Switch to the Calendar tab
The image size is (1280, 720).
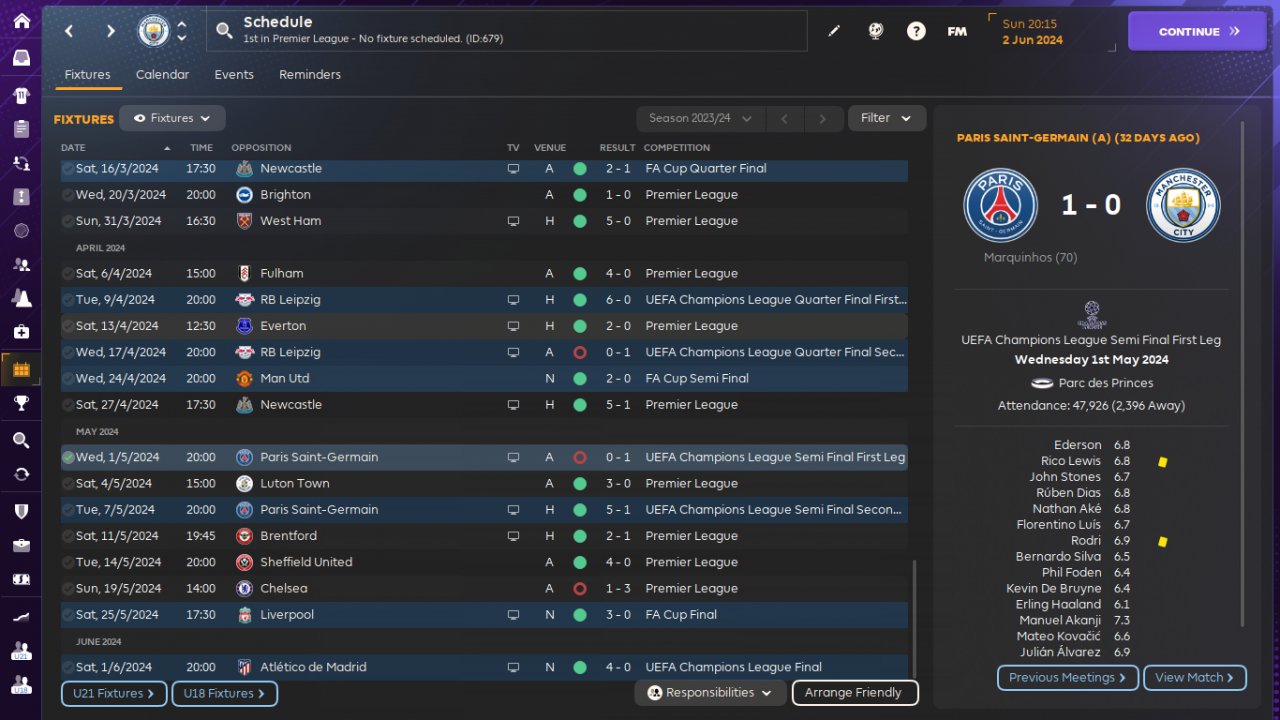click(x=162, y=75)
